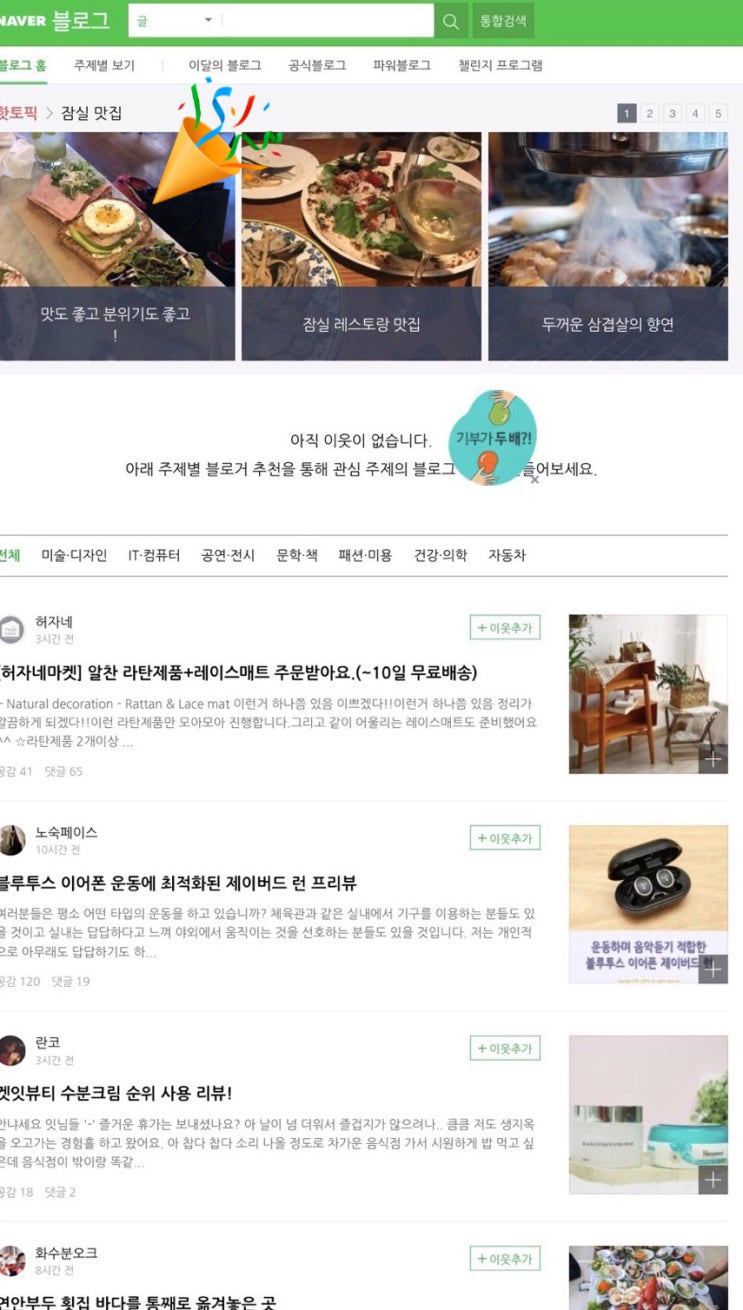Add 란코 as neighbor with 이웃추가
The image size is (743, 1310).
point(505,1048)
